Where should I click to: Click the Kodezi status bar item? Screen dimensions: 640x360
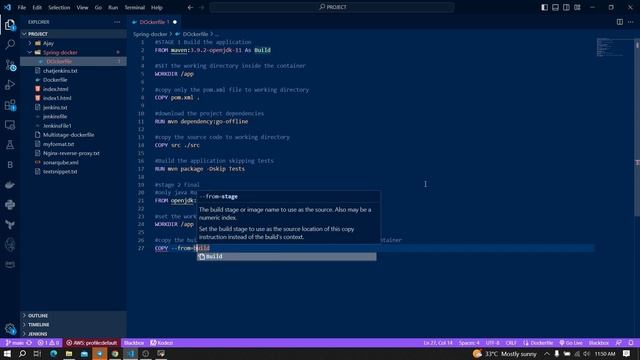161,343
